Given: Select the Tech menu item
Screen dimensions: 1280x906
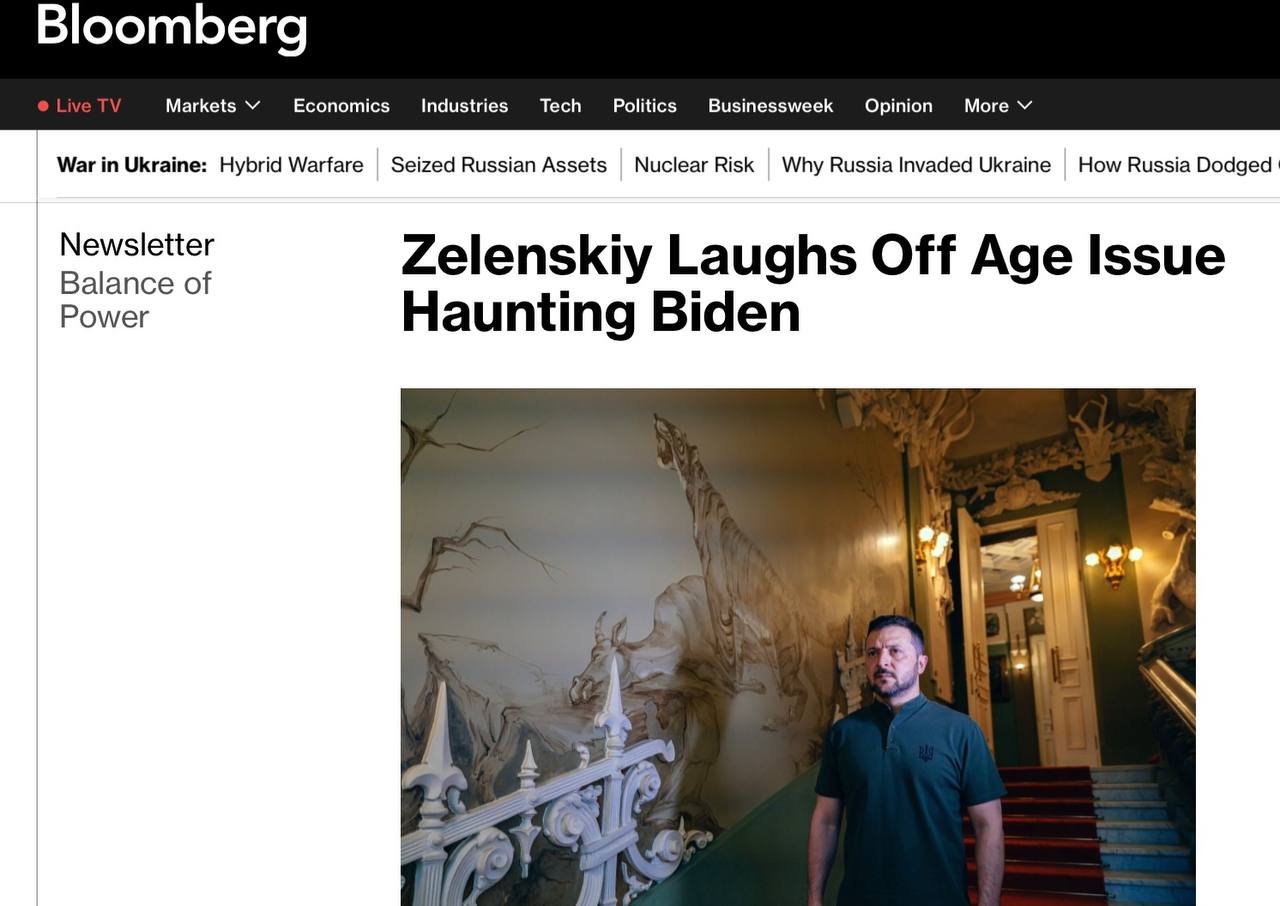Looking at the screenshot, I should [560, 106].
